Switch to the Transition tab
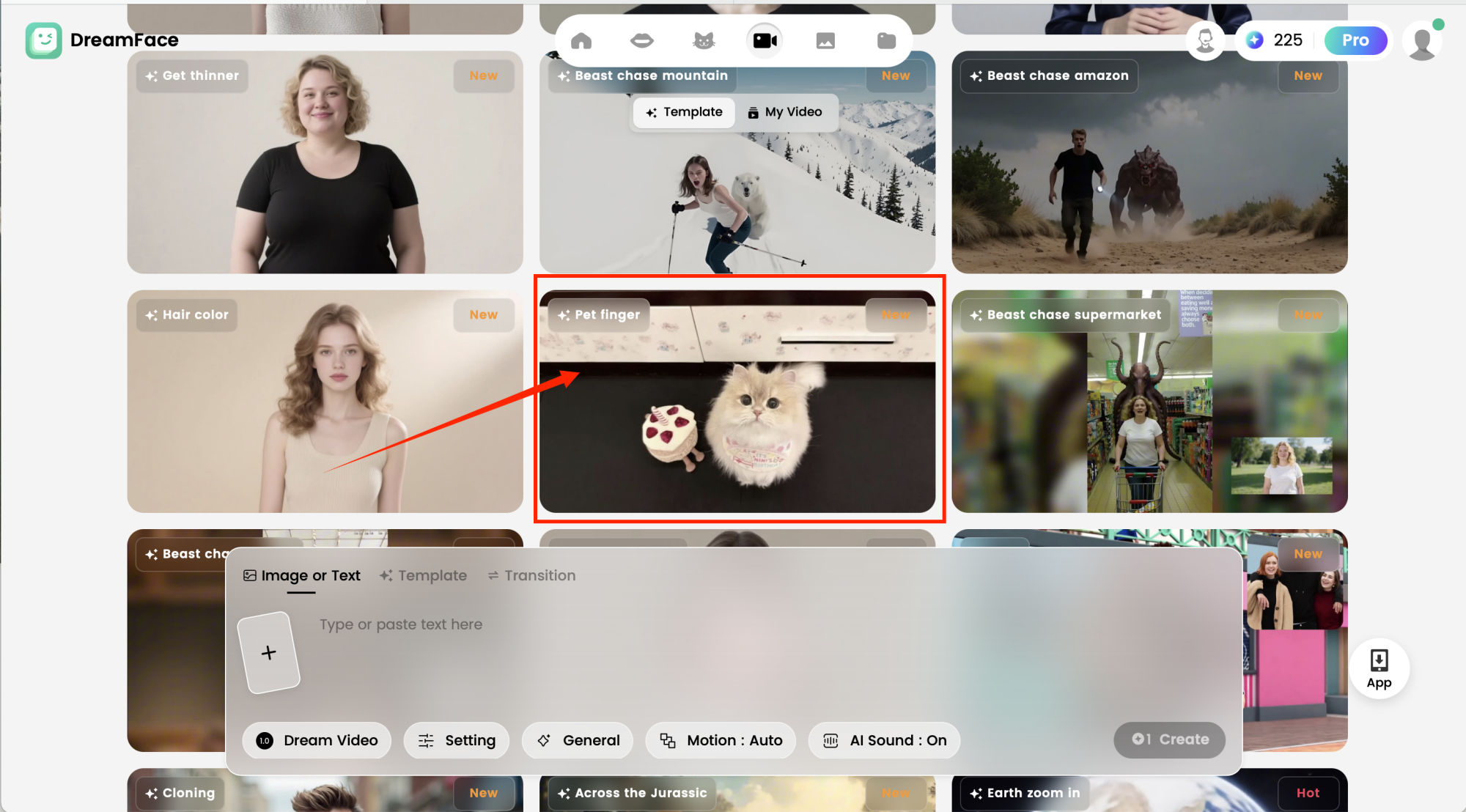 tap(531, 575)
